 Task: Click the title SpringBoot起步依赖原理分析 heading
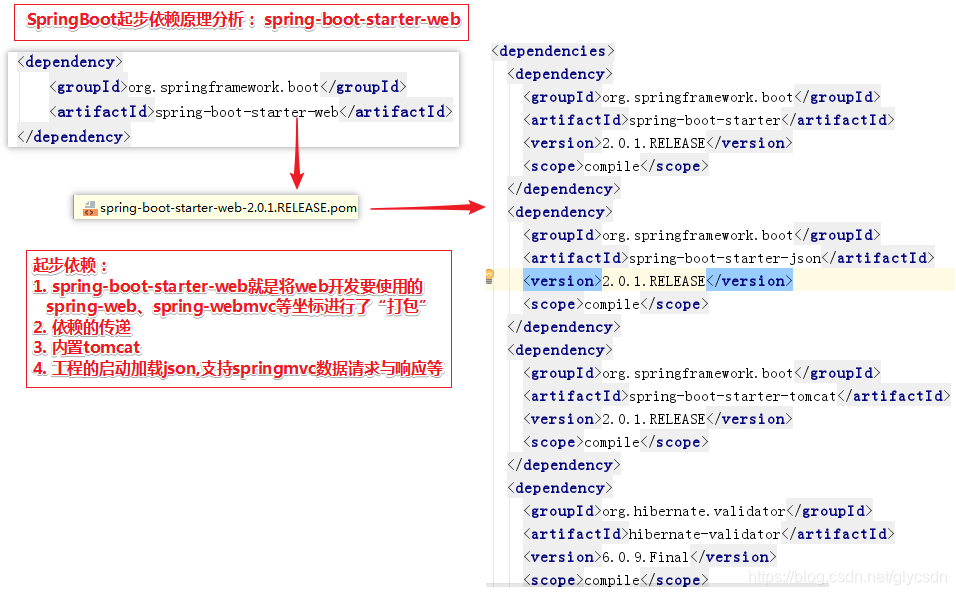point(243,20)
